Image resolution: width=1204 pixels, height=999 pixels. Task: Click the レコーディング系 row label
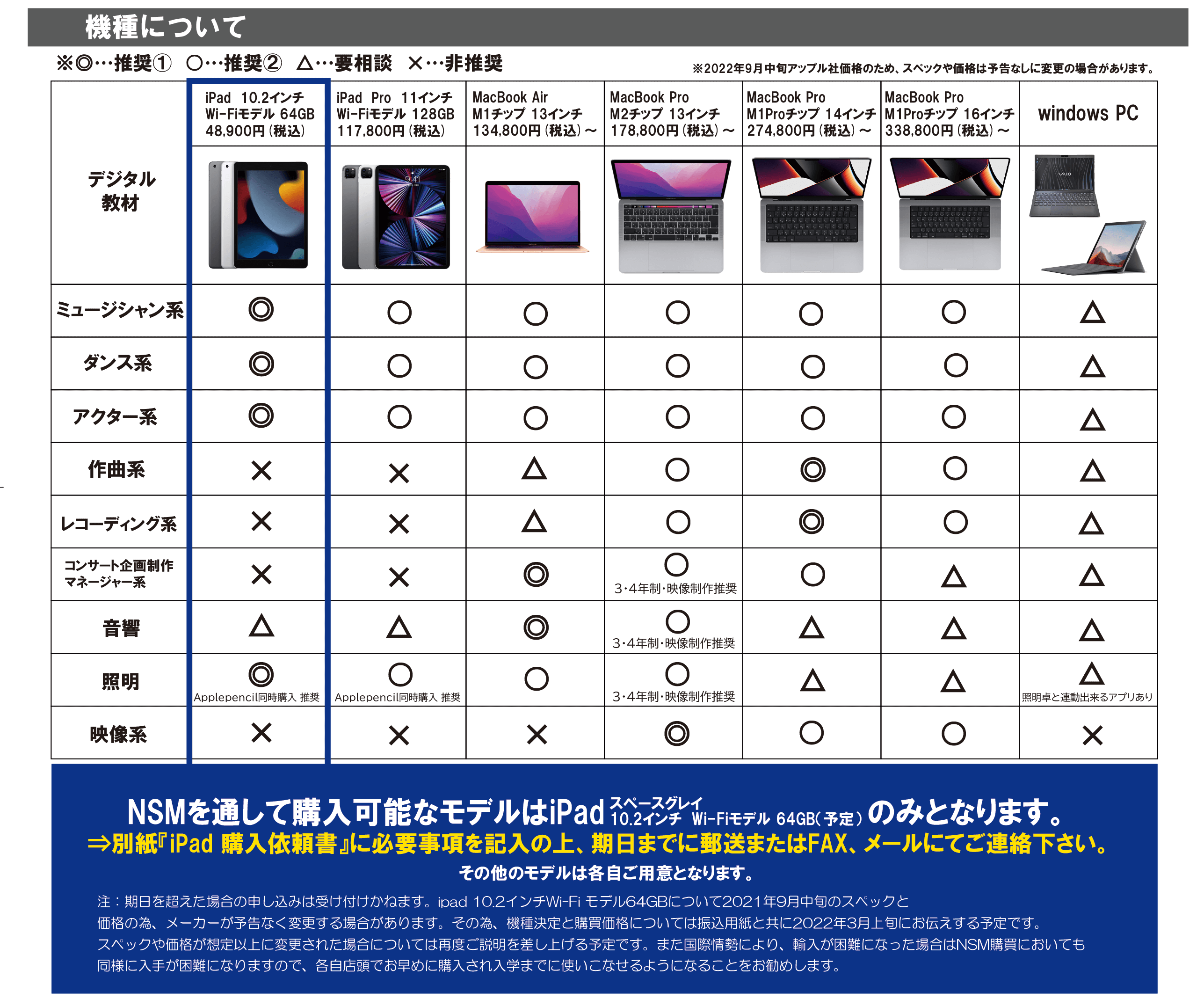[x=119, y=524]
